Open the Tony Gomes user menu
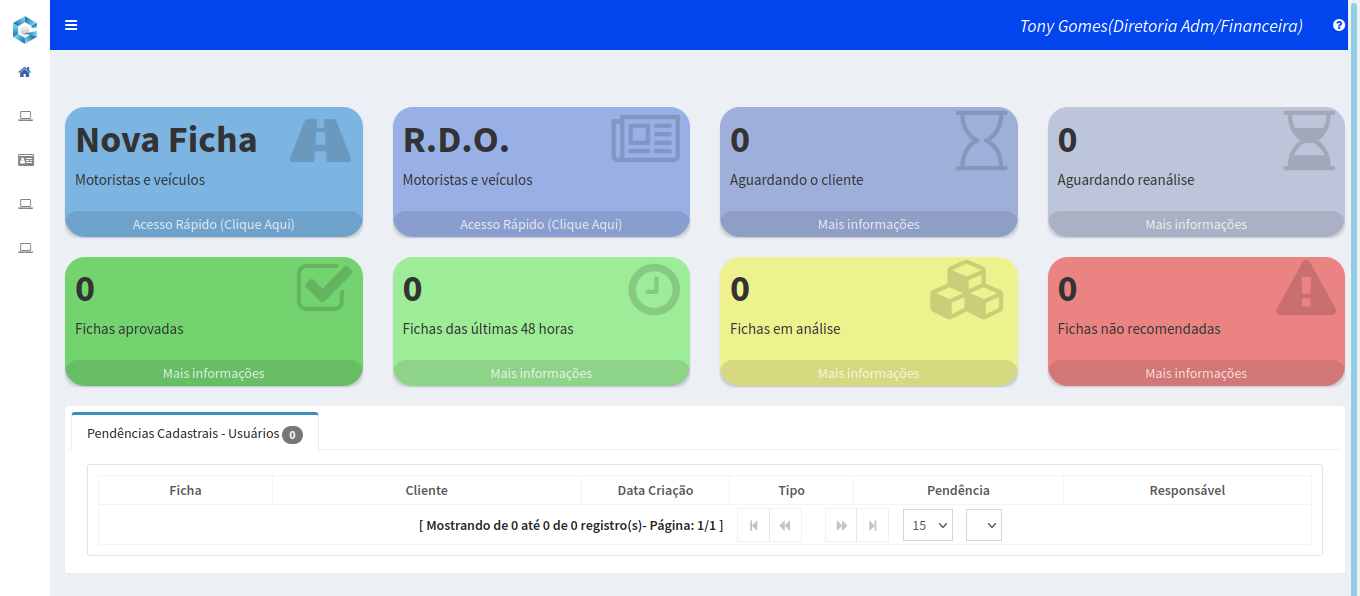This screenshot has width=1360, height=596. coord(1161,26)
